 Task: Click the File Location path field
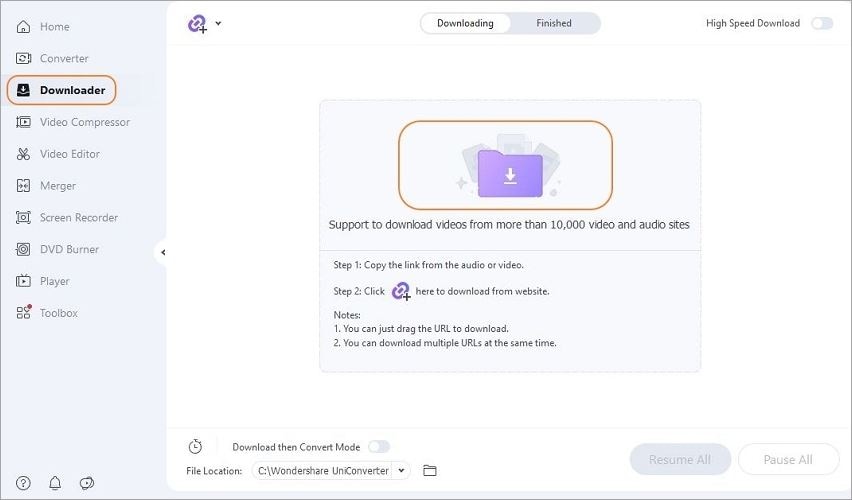pos(323,471)
